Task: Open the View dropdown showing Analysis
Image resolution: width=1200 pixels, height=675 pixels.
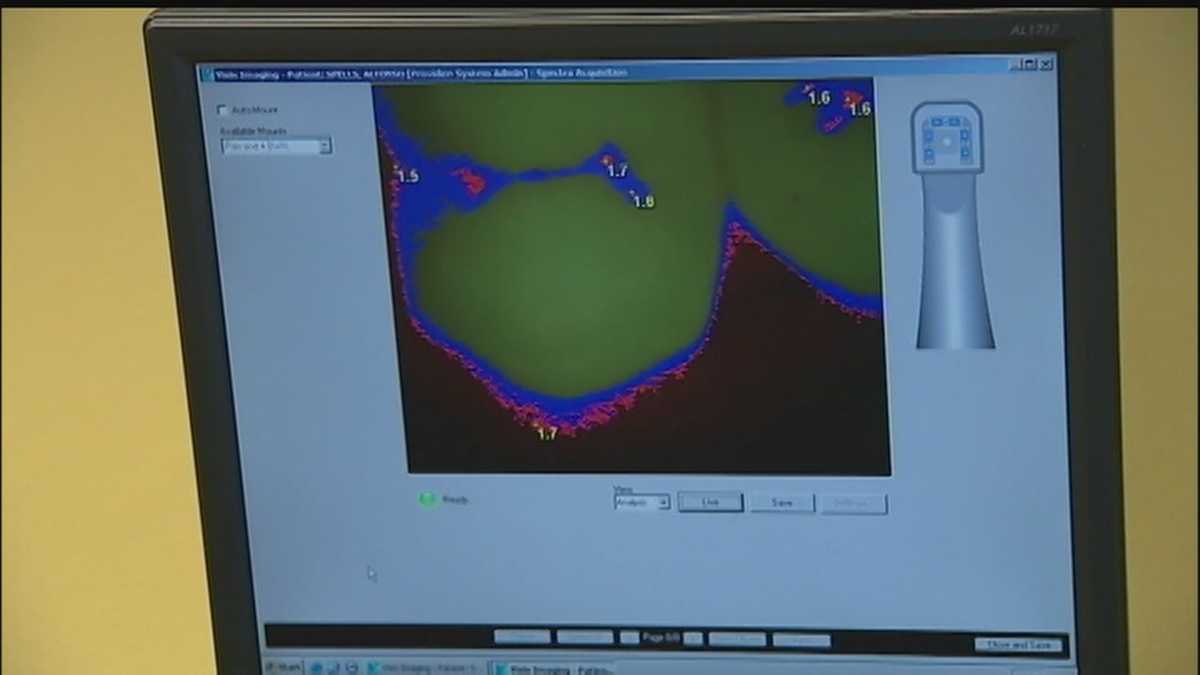Action: (x=658, y=503)
